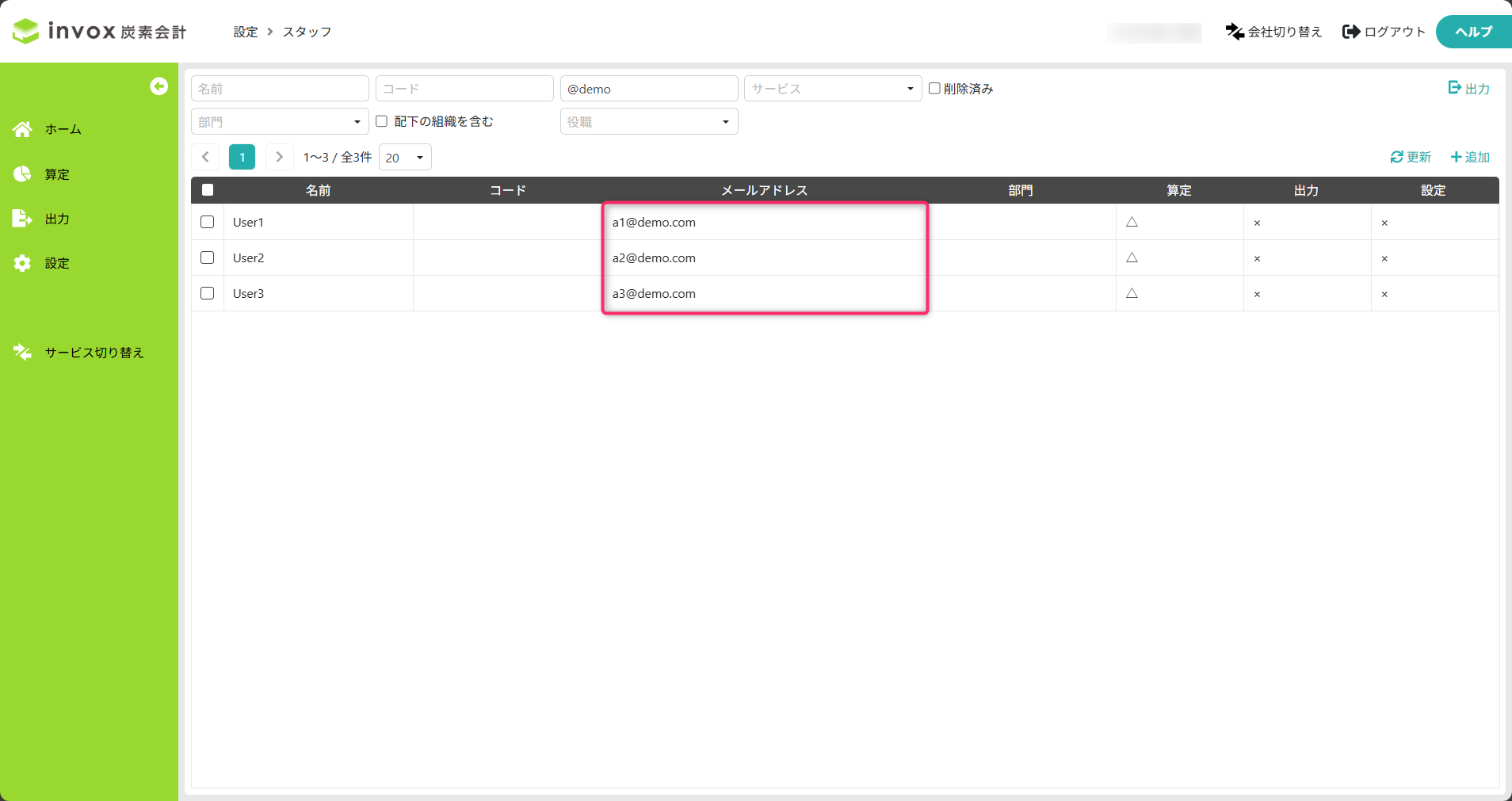Open the 部門 filter dropdown
The height and width of the screenshot is (801, 1512).
(280, 121)
